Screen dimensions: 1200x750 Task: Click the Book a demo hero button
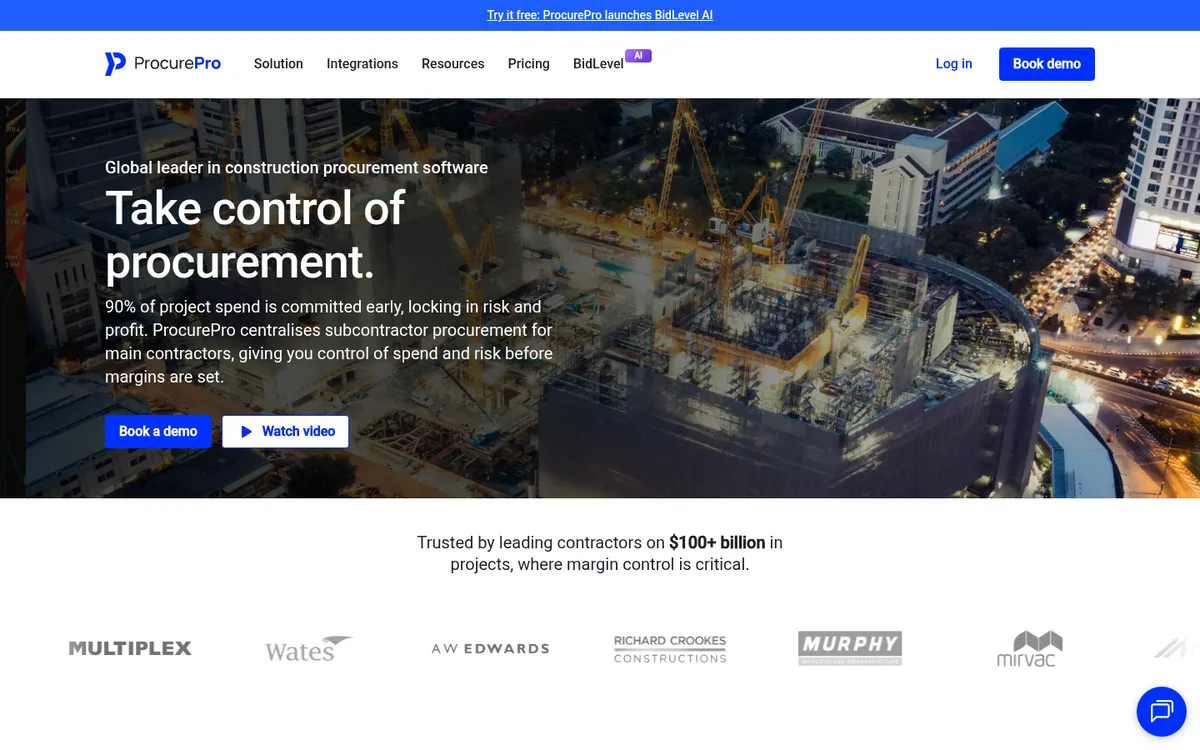pos(158,431)
